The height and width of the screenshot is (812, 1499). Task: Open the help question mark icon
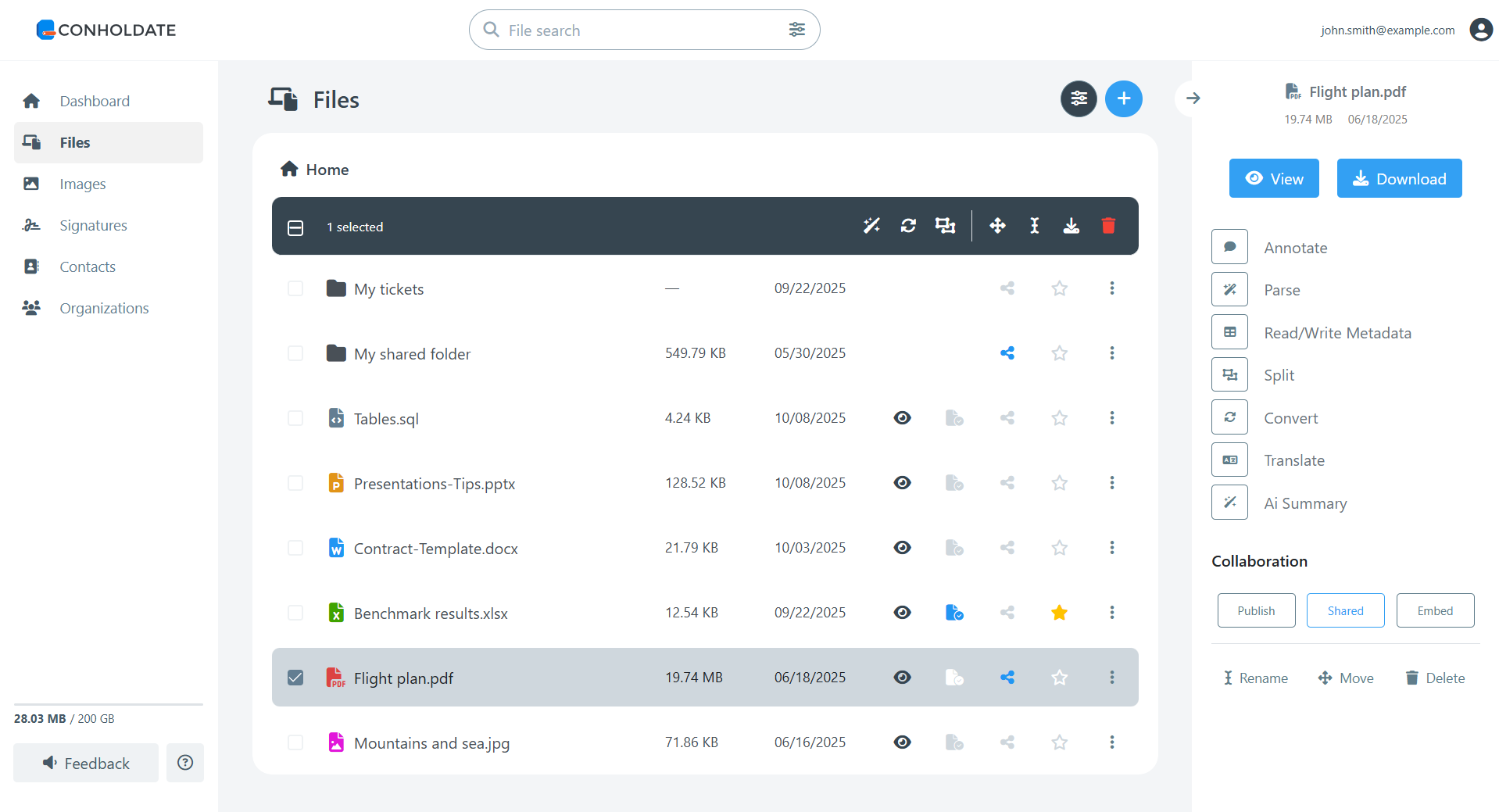(185, 763)
